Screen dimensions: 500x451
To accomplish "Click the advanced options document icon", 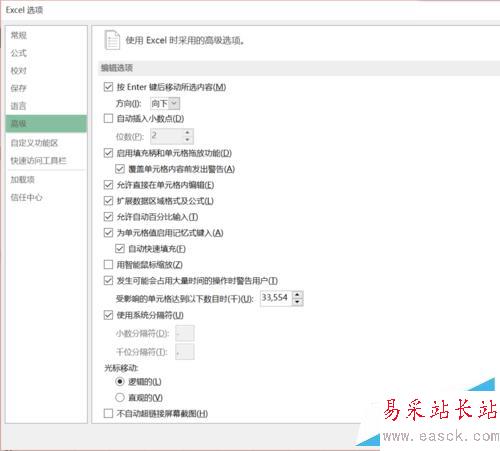I will tap(112, 40).
